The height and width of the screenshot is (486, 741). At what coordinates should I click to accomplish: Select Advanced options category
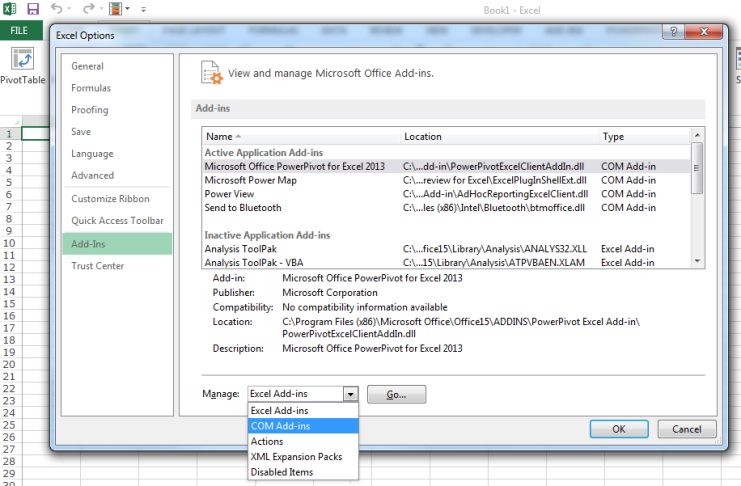coord(93,175)
